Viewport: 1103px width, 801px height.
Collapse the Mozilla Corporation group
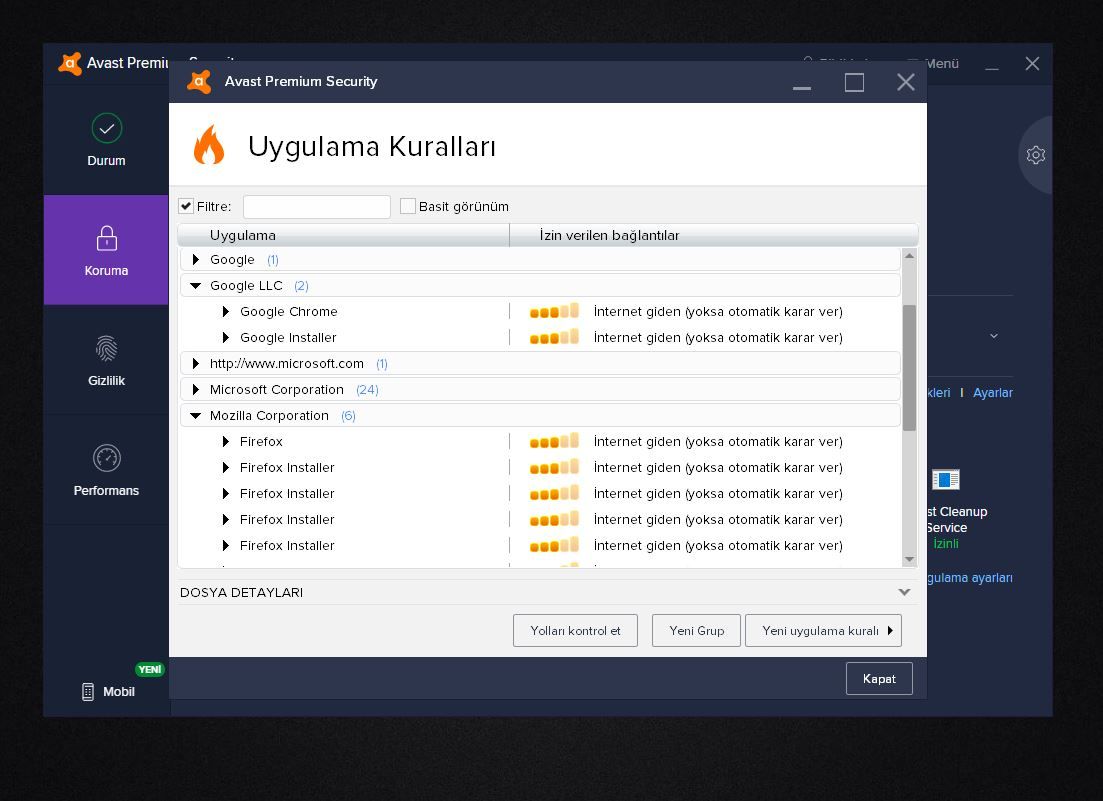point(196,416)
